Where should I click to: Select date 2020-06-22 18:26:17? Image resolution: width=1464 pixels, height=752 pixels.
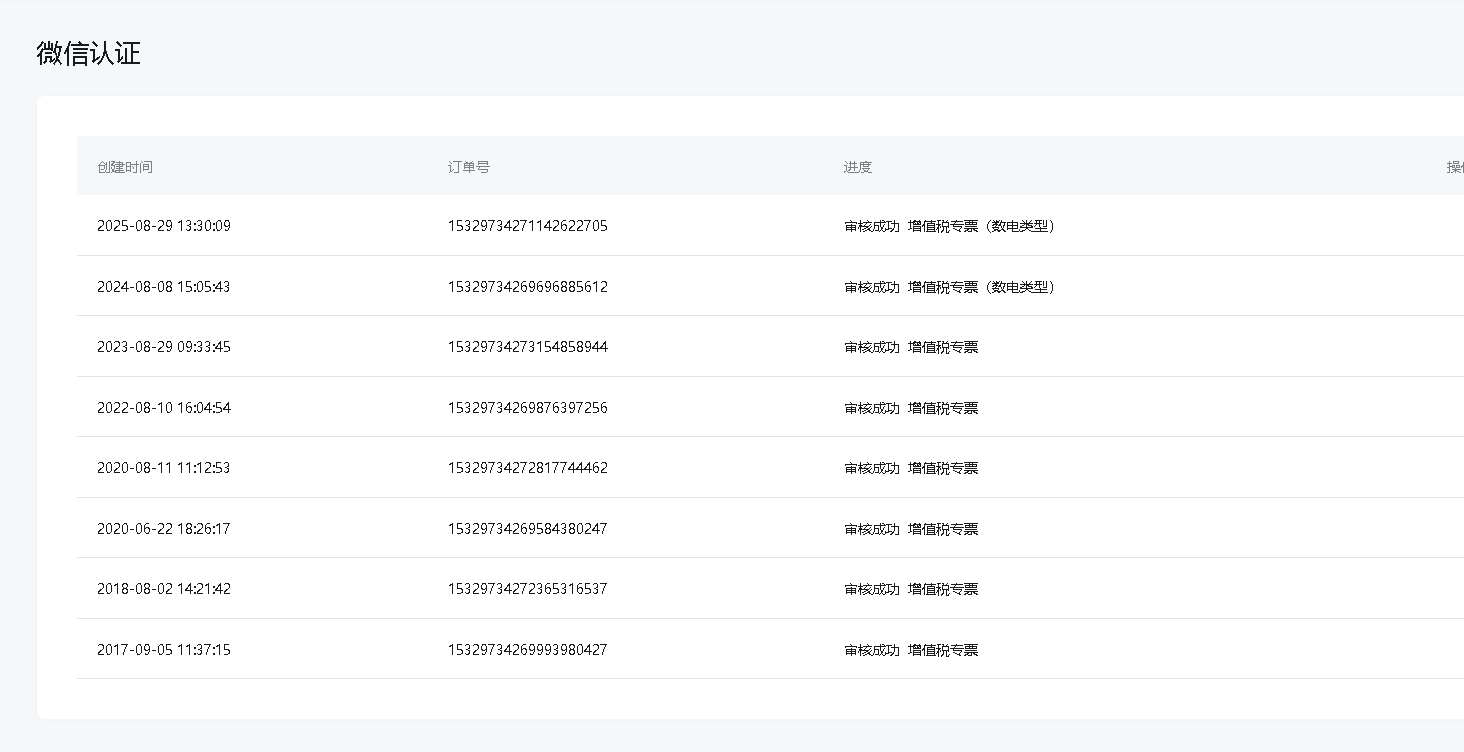(x=164, y=529)
